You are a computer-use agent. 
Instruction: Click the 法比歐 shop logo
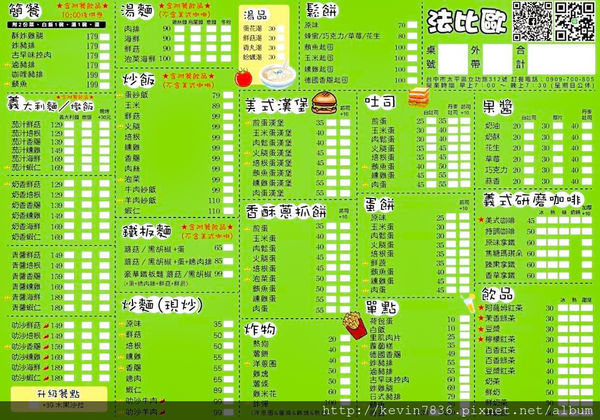pos(467,21)
